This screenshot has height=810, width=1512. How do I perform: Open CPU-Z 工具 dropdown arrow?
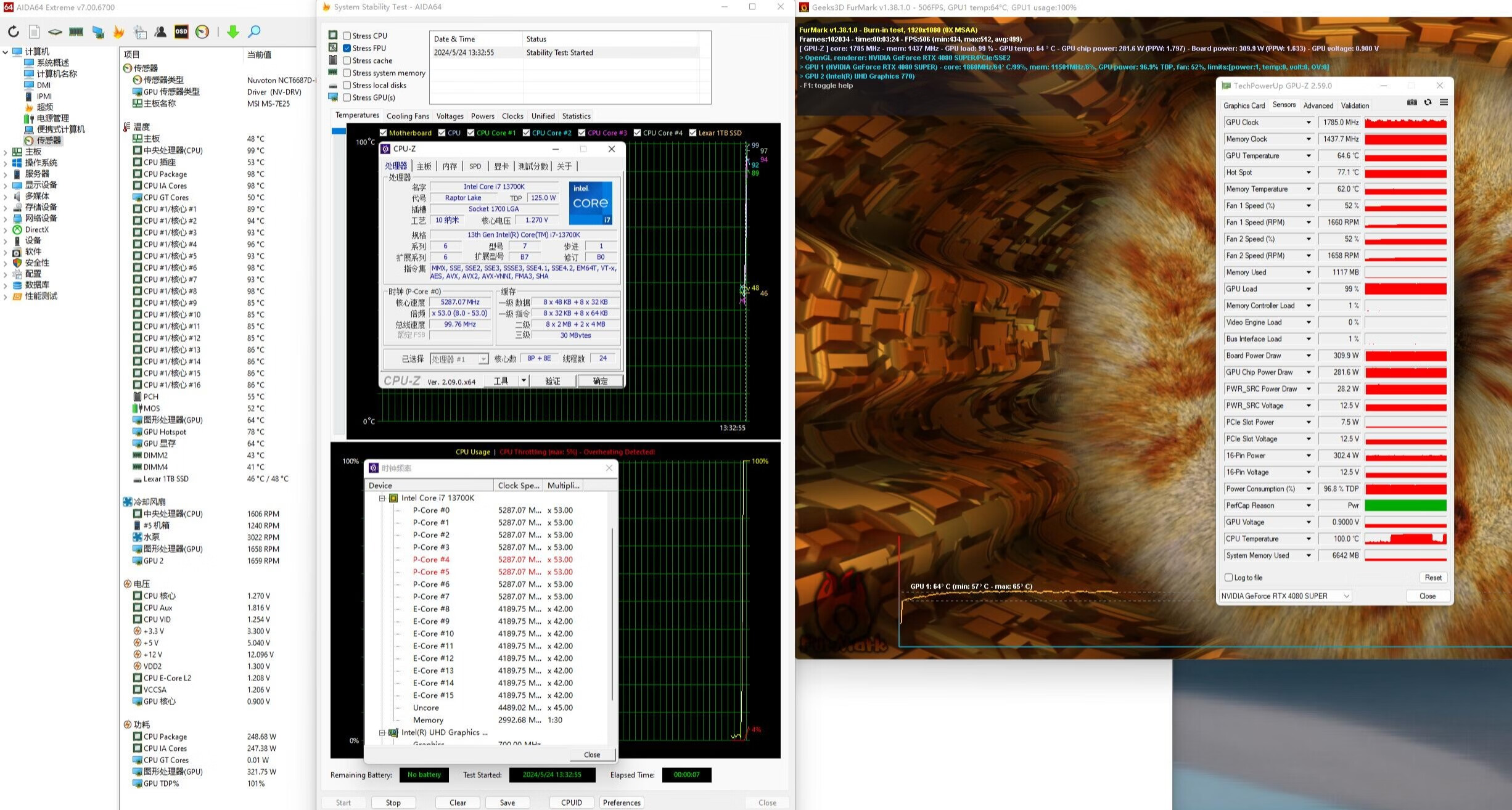tap(524, 381)
